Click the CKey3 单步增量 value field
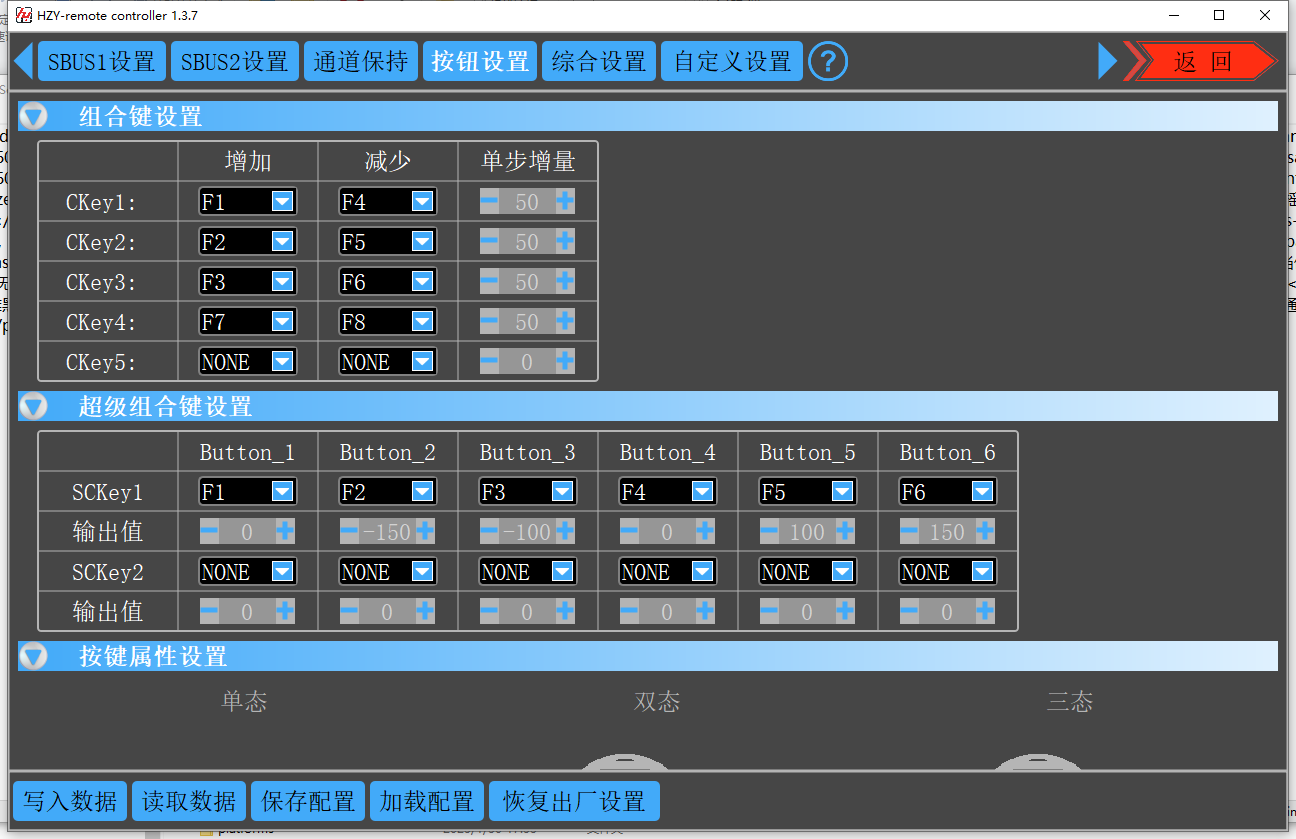The width and height of the screenshot is (1296, 839). [x=527, y=282]
